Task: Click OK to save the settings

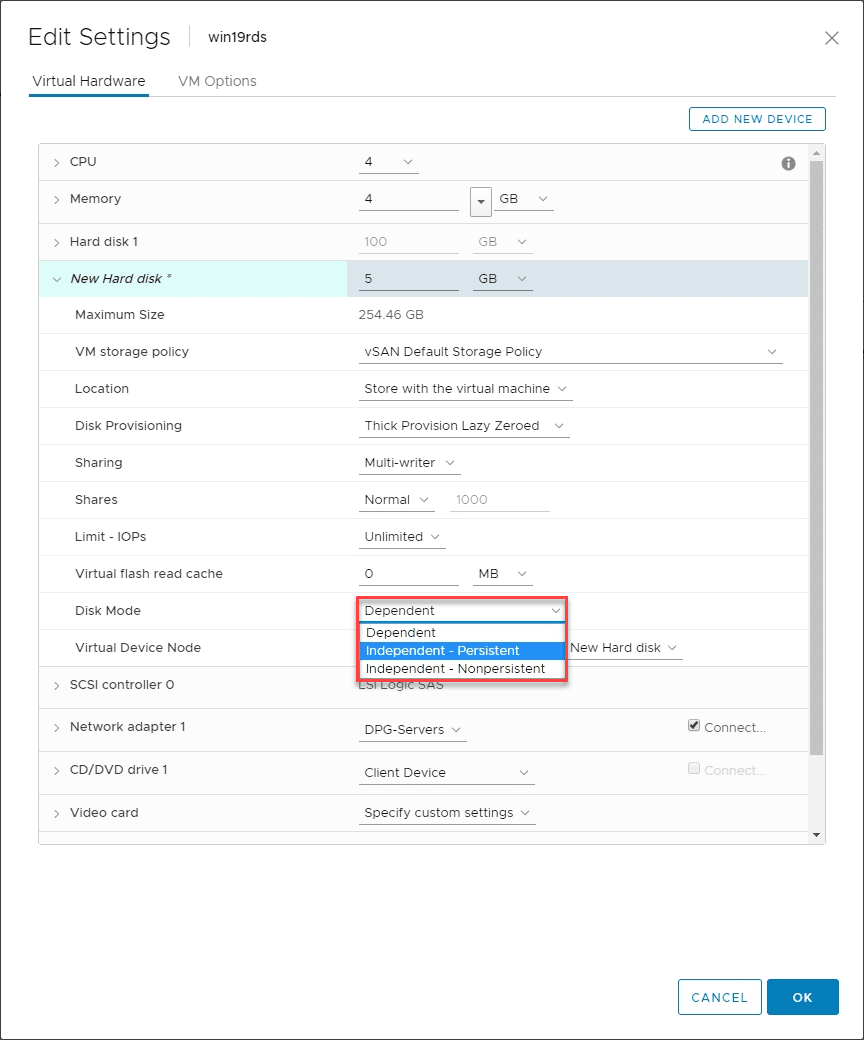Action: (803, 997)
